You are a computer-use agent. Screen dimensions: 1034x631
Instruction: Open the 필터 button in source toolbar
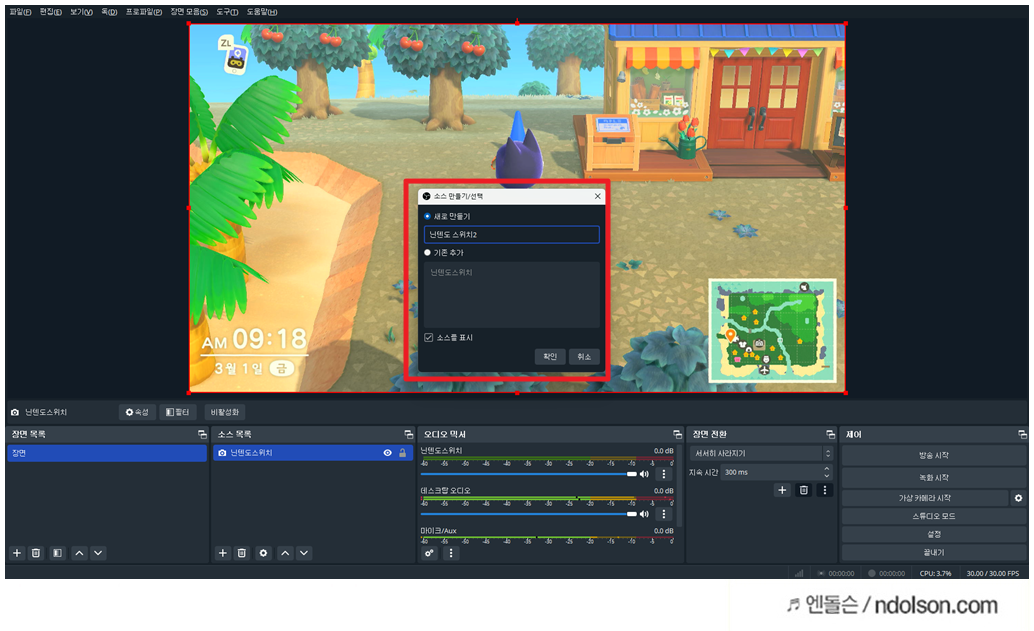coord(177,412)
